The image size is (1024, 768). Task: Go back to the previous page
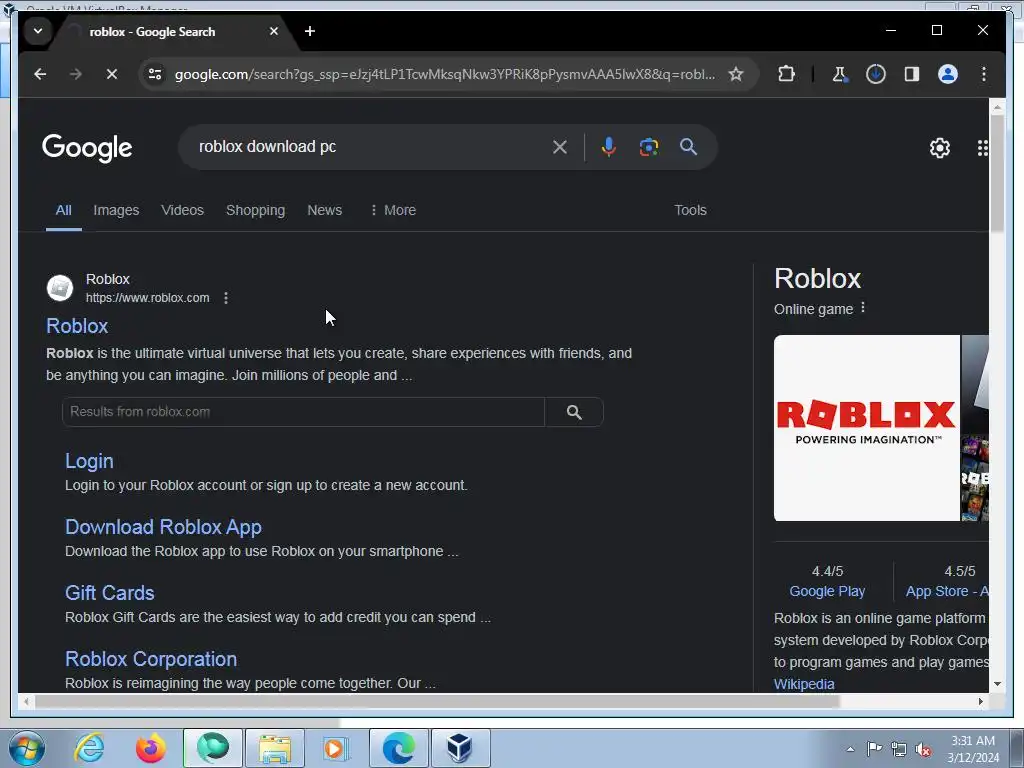[40, 74]
